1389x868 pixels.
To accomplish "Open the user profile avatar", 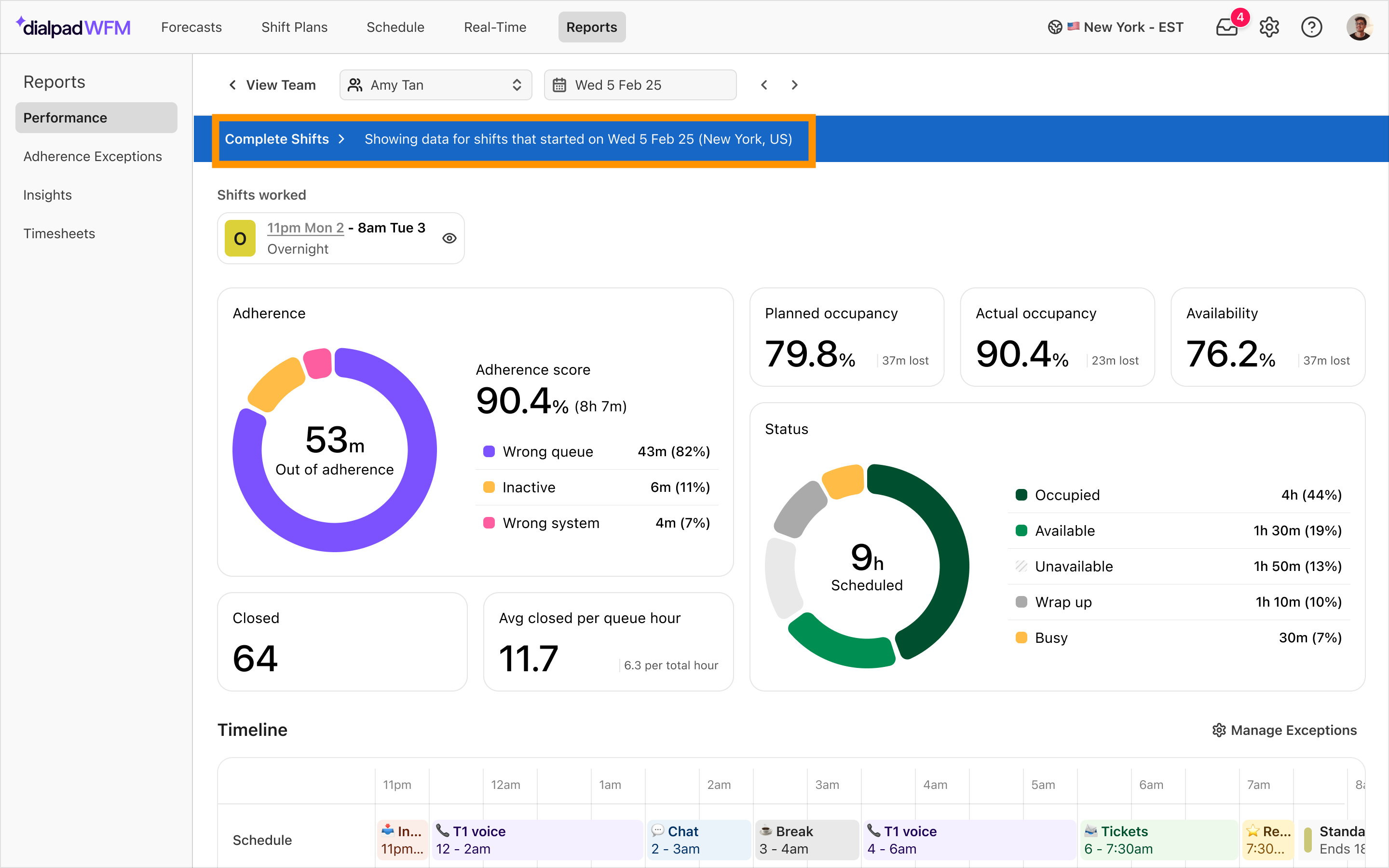I will [x=1359, y=27].
